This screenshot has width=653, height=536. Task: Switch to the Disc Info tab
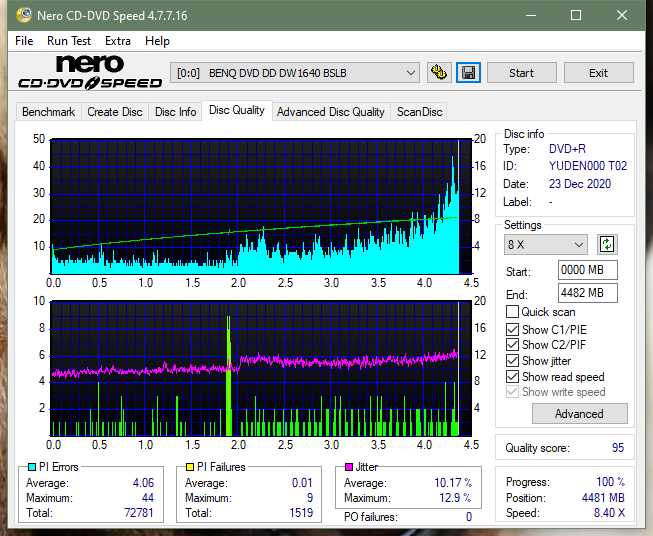click(x=175, y=112)
